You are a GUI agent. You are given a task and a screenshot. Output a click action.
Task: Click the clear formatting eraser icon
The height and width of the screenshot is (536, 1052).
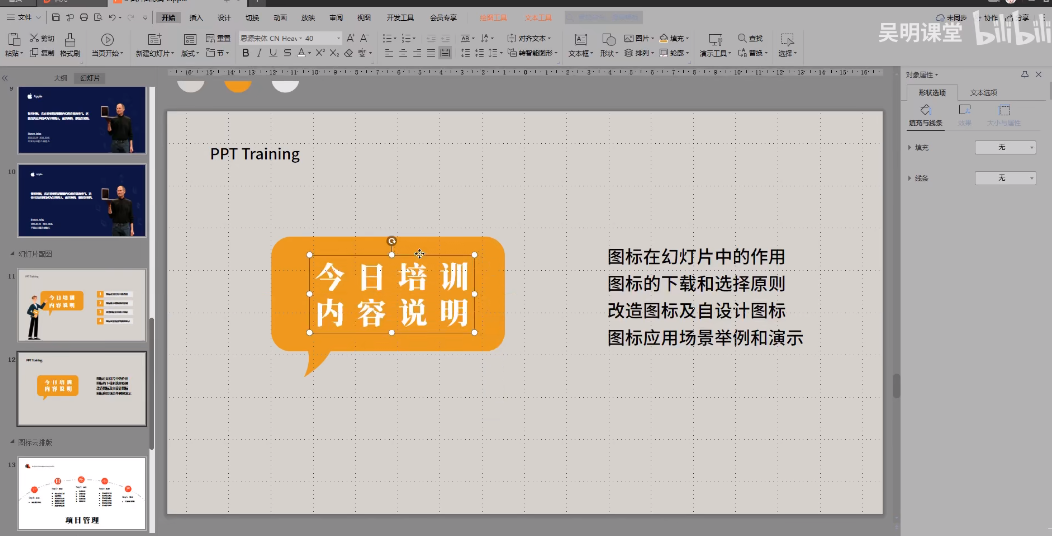click(x=348, y=52)
